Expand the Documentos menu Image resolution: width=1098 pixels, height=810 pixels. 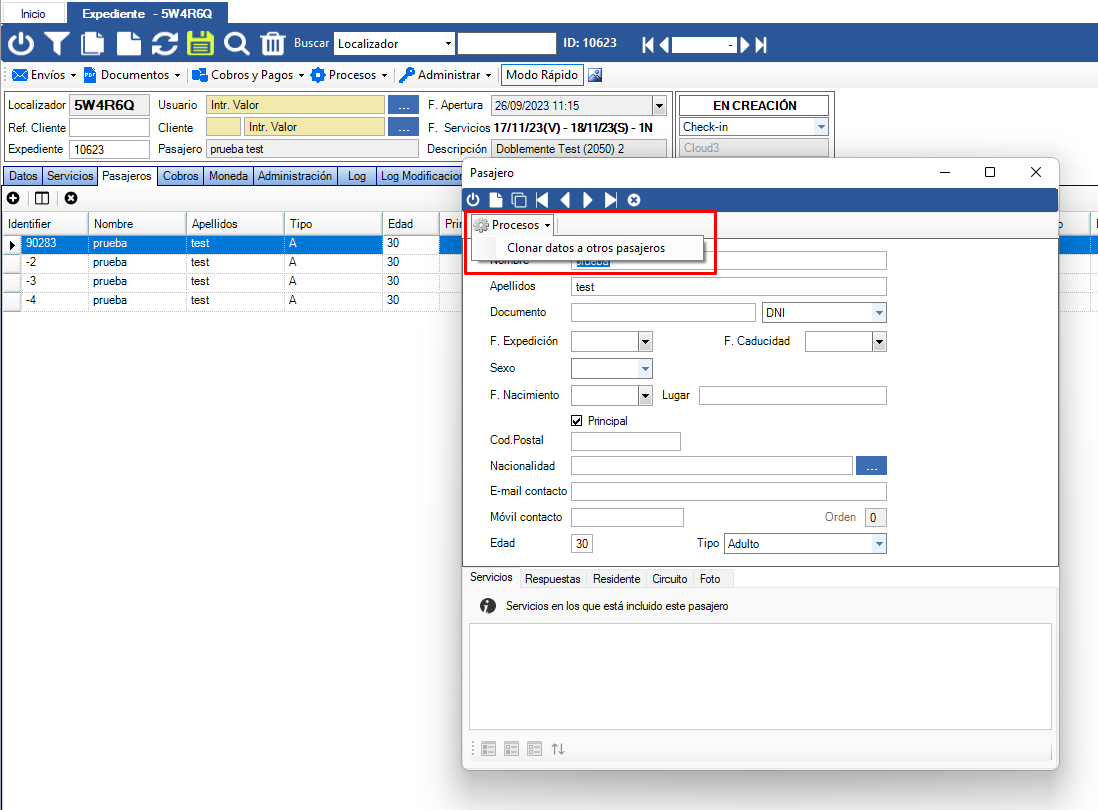point(132,75)
